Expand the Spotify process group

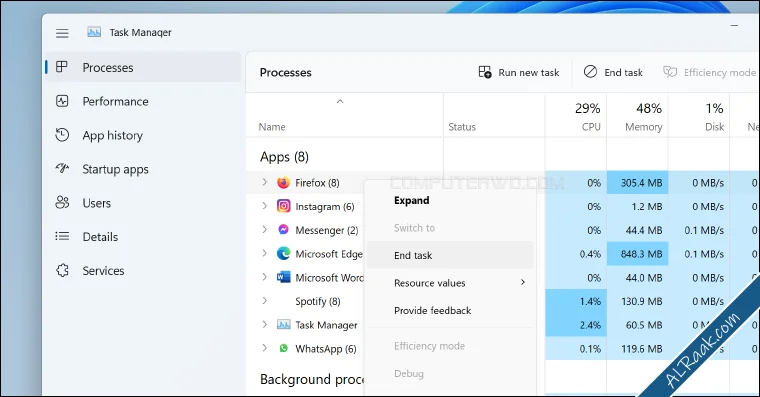(264, 301)
